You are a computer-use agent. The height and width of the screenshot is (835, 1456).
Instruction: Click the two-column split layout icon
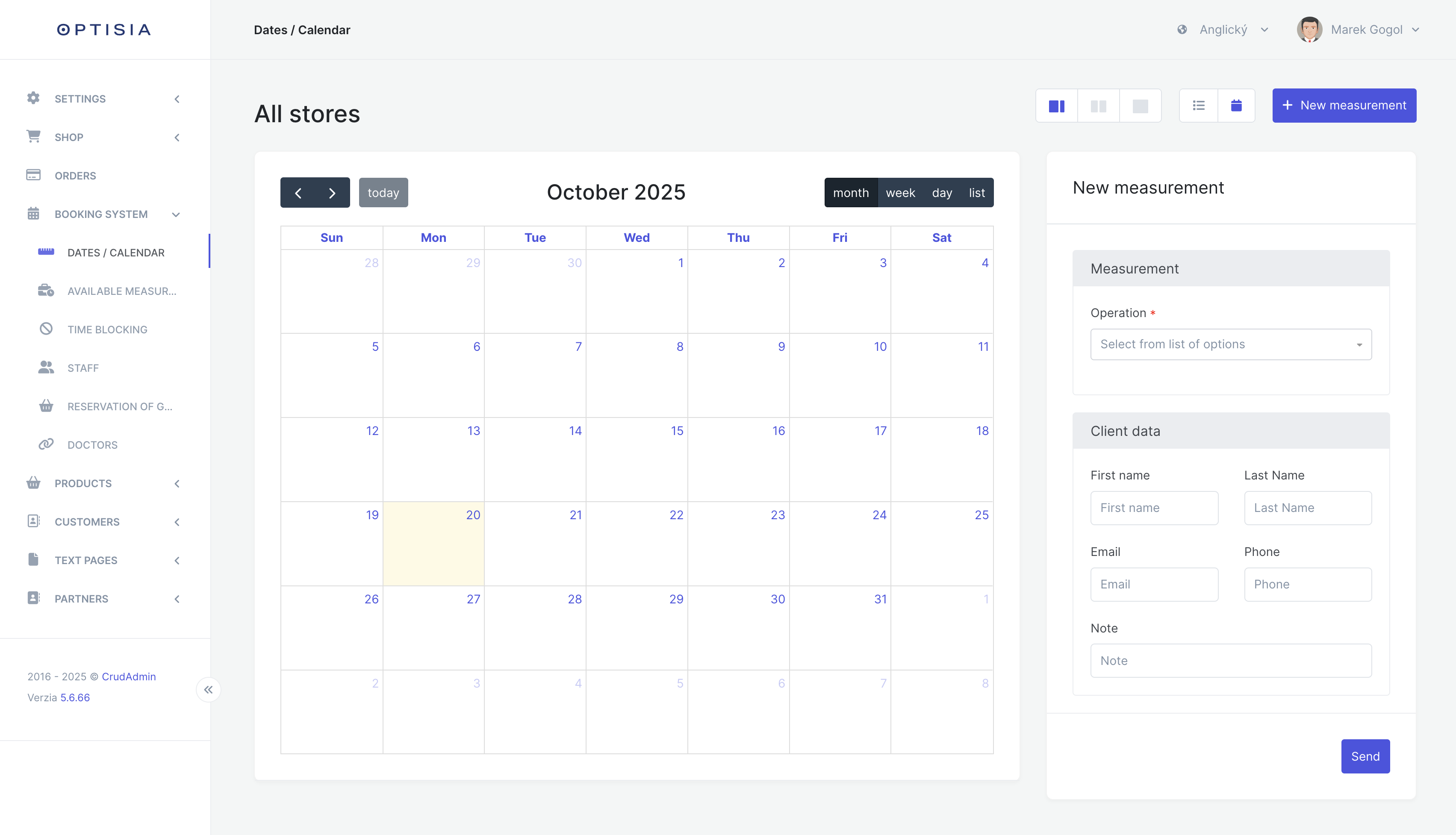(x=1056, y=106)
